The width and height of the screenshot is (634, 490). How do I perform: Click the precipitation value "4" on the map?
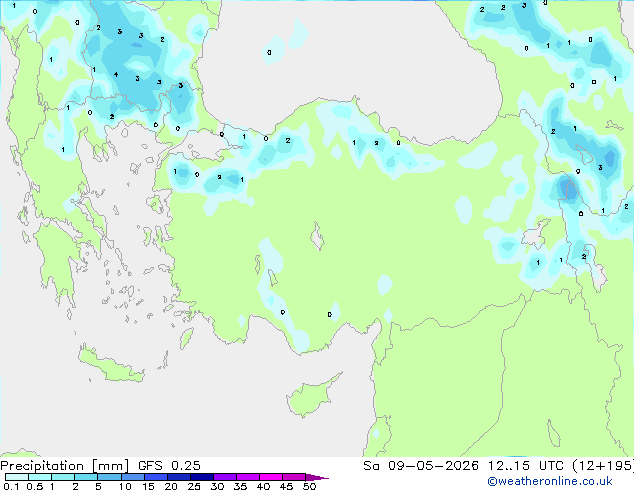116,74
